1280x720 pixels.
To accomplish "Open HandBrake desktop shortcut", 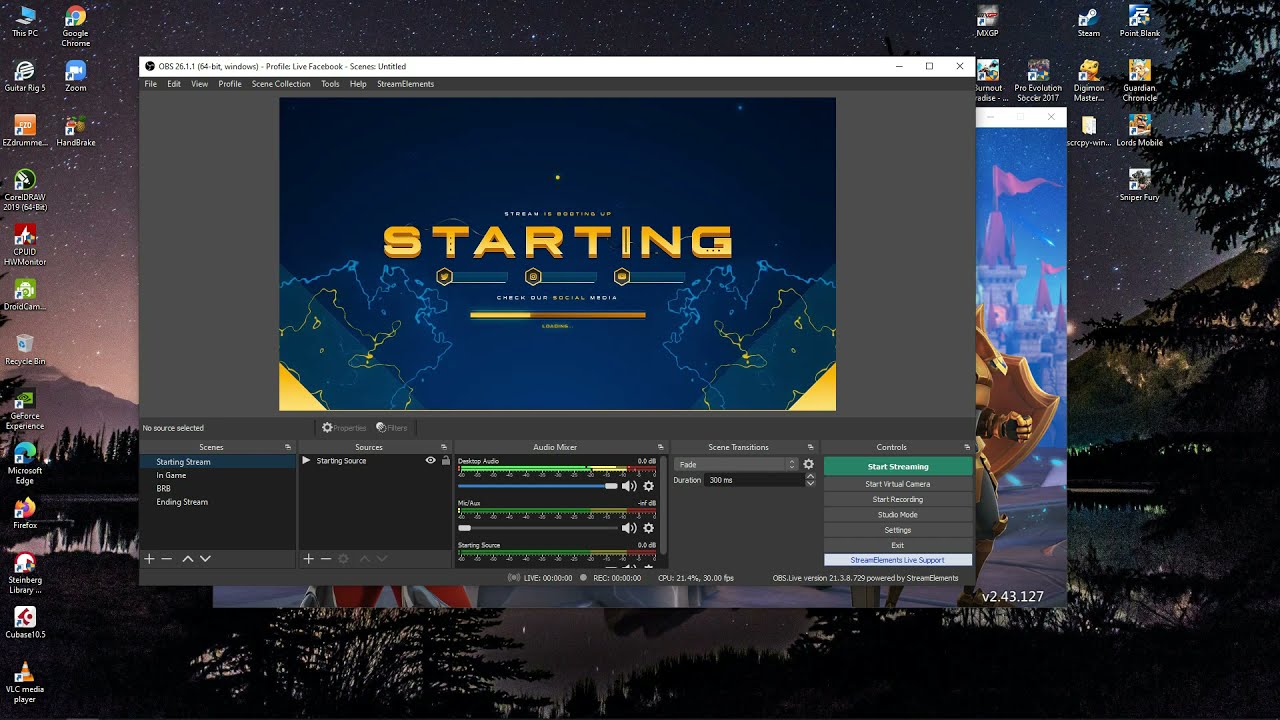I will [75, 131].
